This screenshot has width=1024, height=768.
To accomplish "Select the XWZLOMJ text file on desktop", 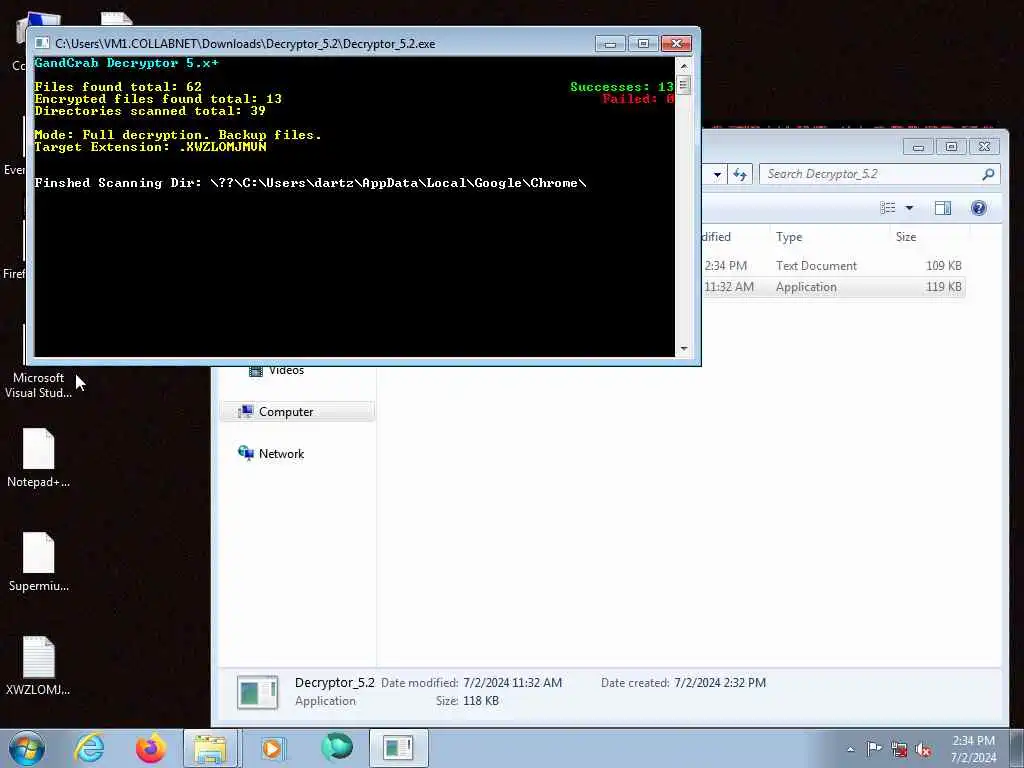I will pos(39,666).
